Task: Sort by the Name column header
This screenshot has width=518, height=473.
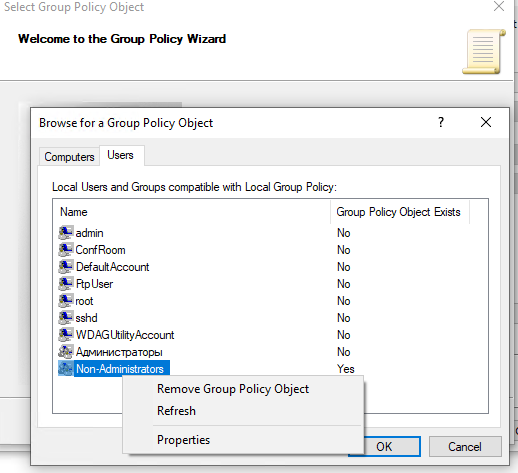Action: (191, 212)
